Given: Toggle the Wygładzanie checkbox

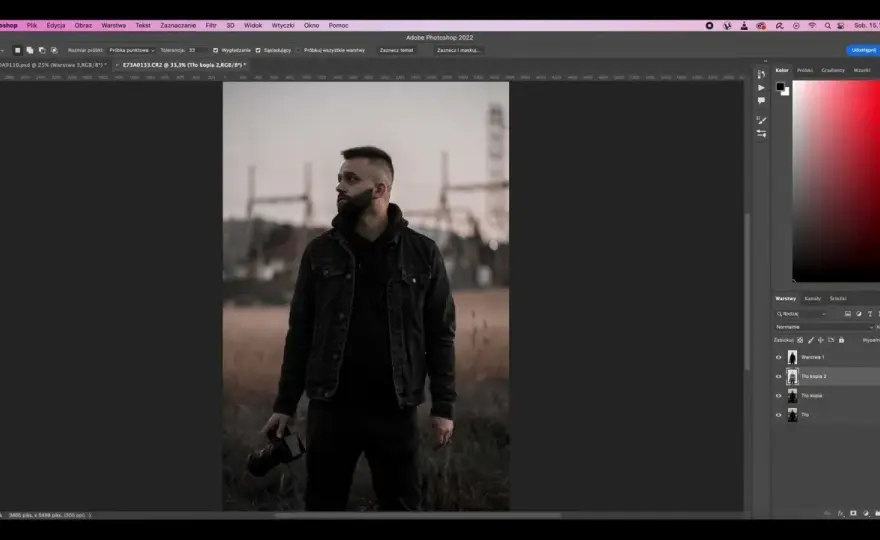Looking at the screenshot, I should click(216, 50).
